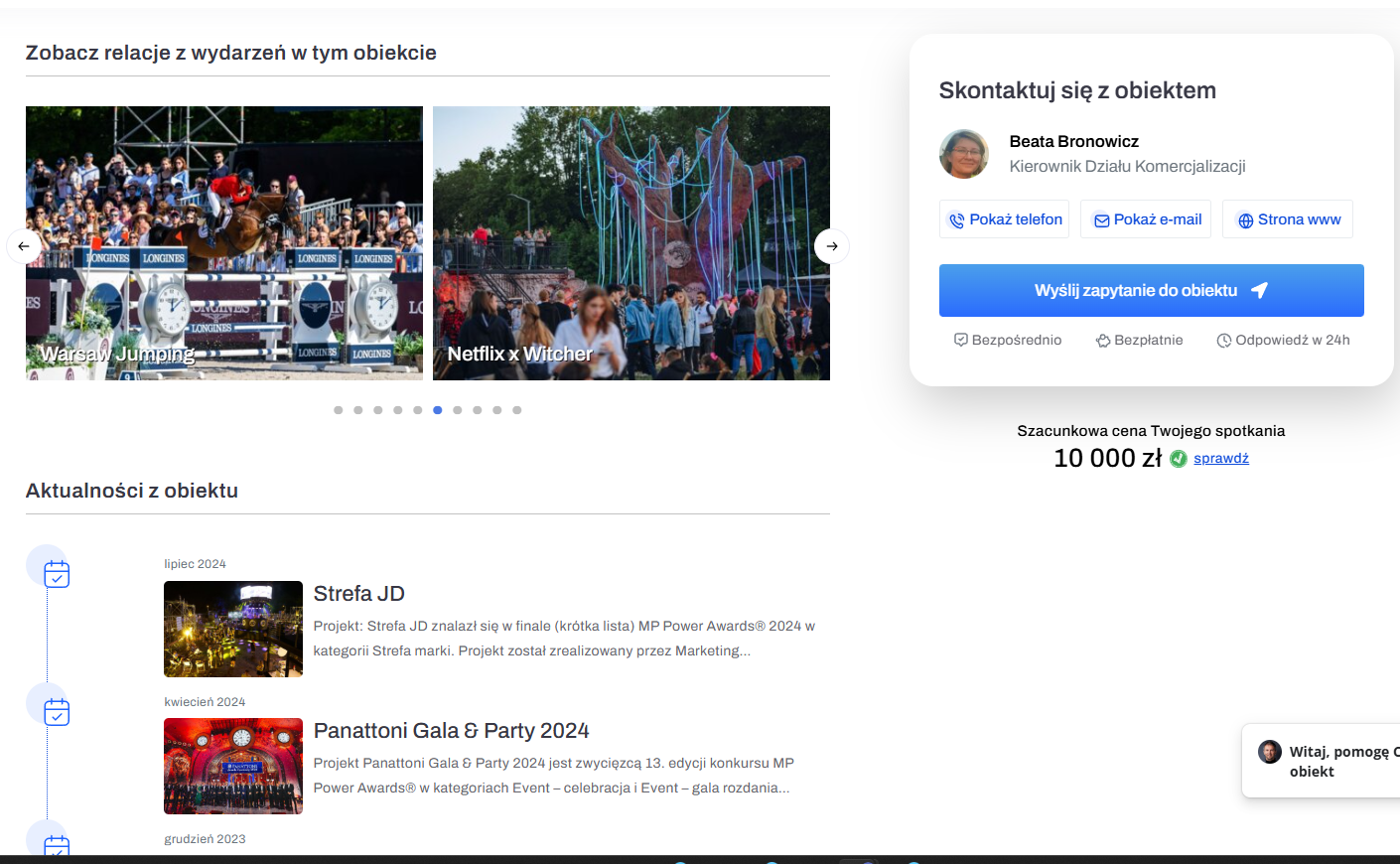Click the Kierownik Działu Komercjalizacji job title

pyautogui.click(x=1128, y=167)
